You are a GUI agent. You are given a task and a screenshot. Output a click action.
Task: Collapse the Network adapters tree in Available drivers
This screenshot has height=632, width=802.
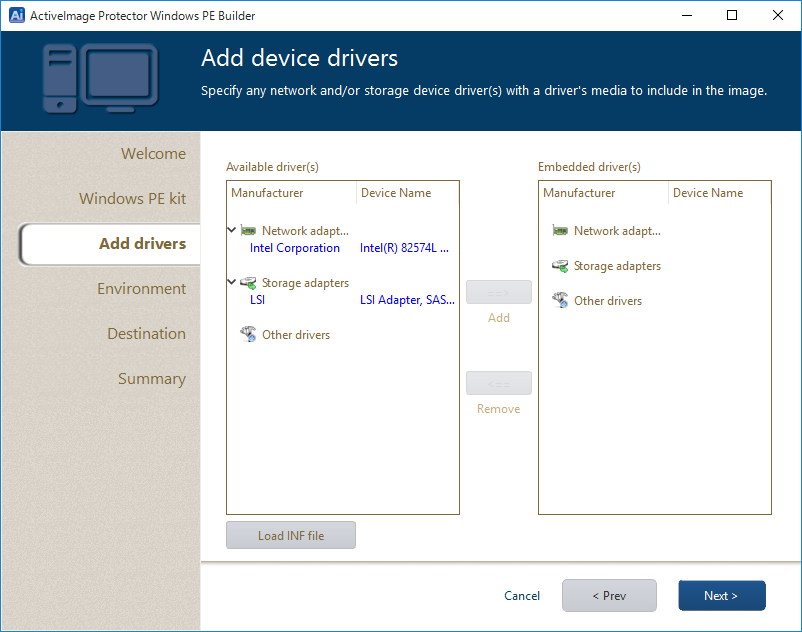(232, 230)
